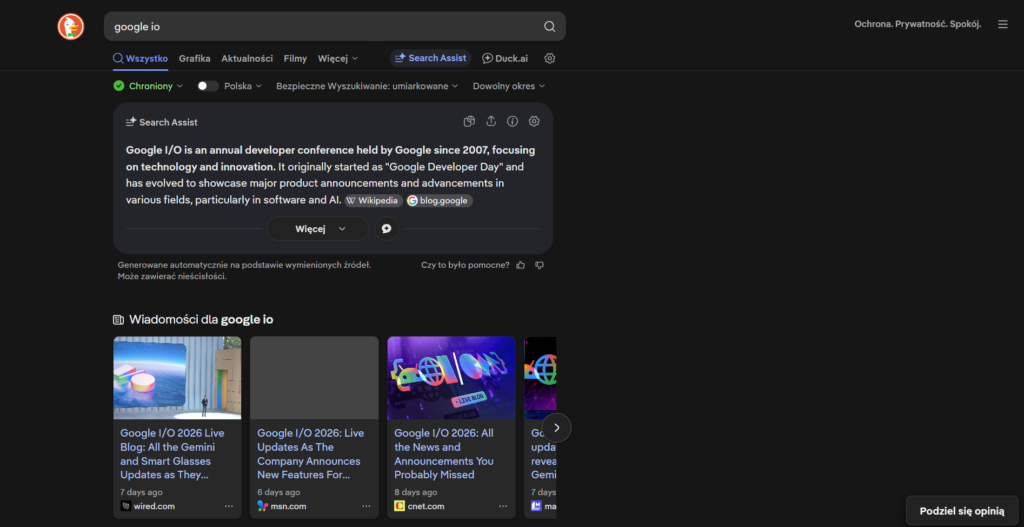Screen dimensions: 1024x527
Task: Click Ochrona. Prywatność. Spokój. text
Action: (x=918, y=24)
